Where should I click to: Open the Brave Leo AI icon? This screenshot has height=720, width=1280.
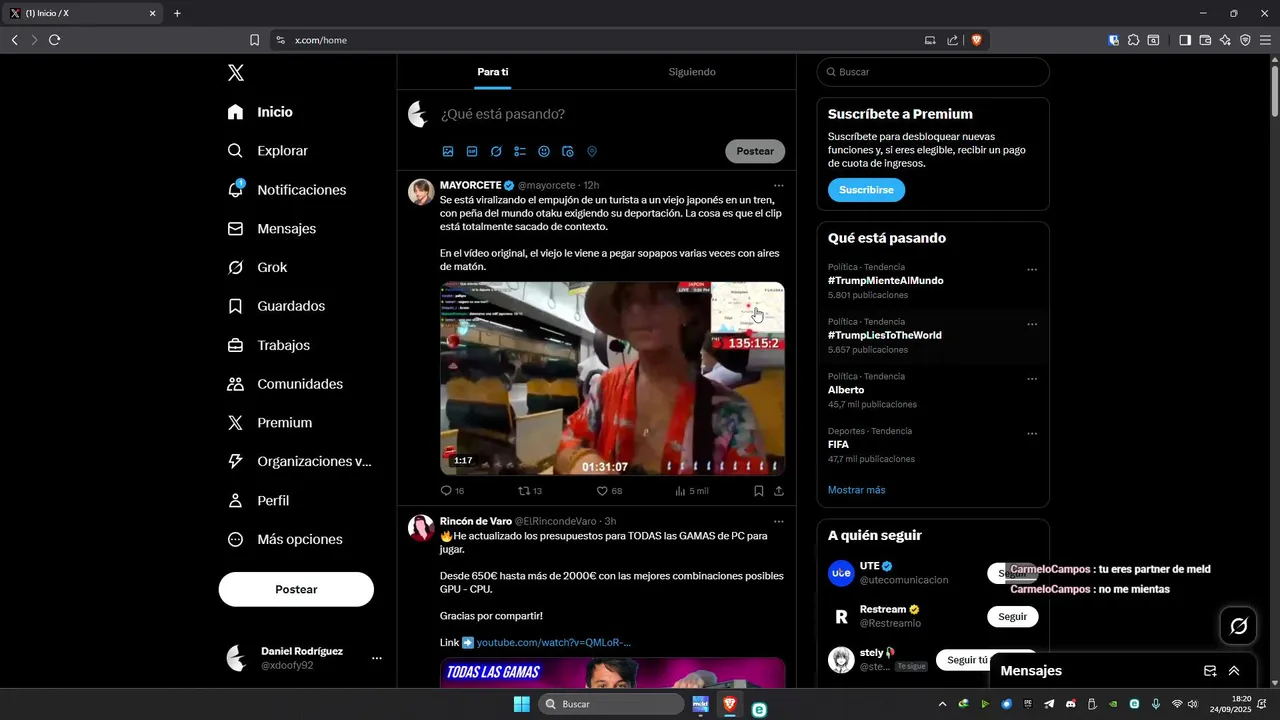(x=1225, y=40)
